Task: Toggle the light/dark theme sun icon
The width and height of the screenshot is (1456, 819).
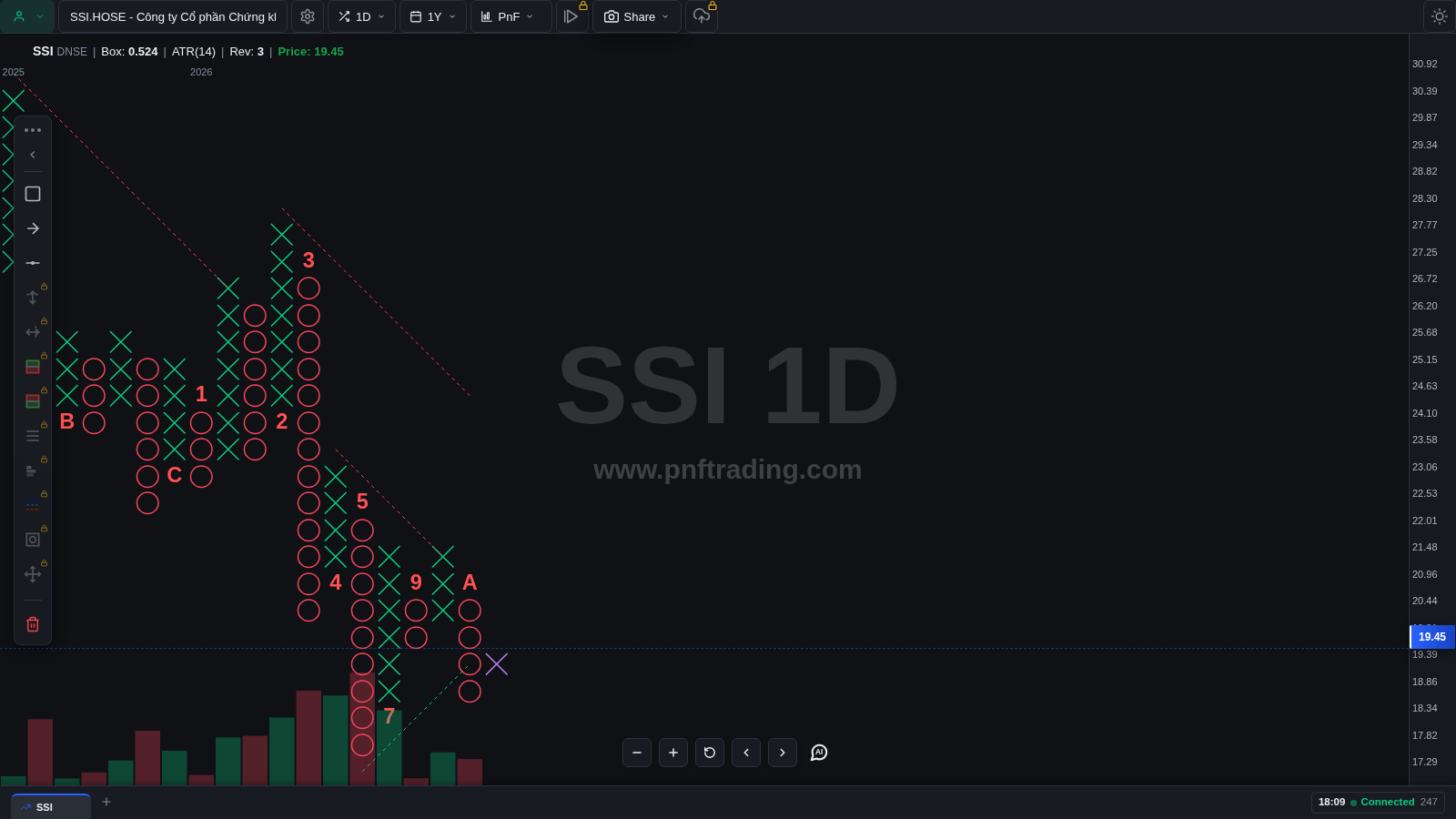Action: 1439,16
